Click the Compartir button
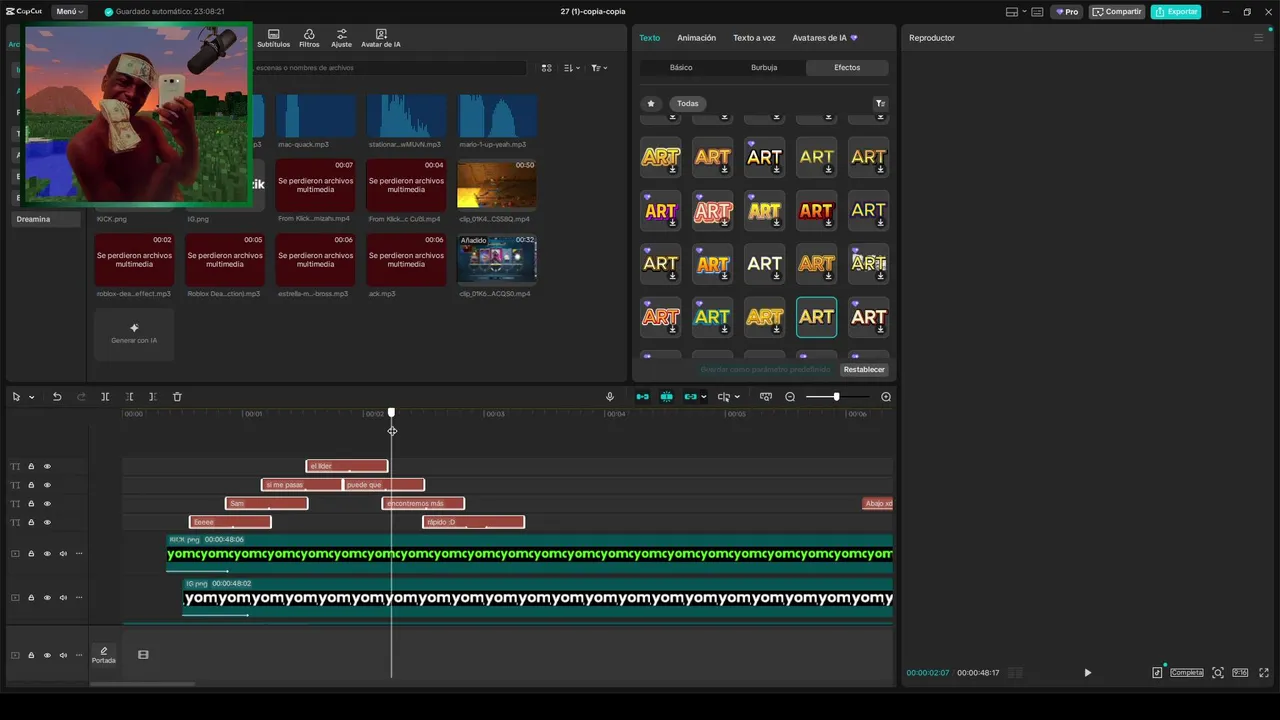 point(1117,12)
